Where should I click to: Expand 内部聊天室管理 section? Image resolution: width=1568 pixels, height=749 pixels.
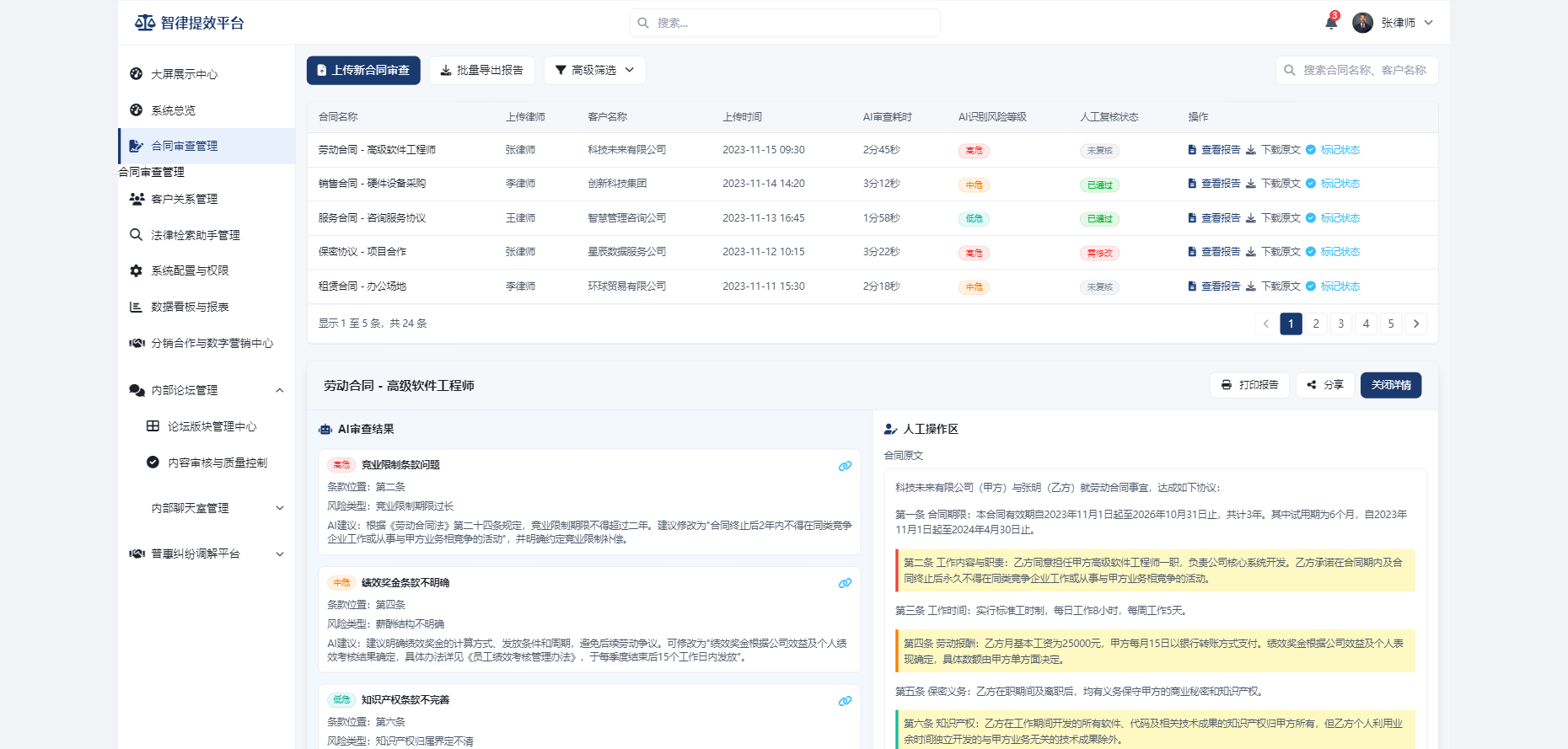[207, 508]
